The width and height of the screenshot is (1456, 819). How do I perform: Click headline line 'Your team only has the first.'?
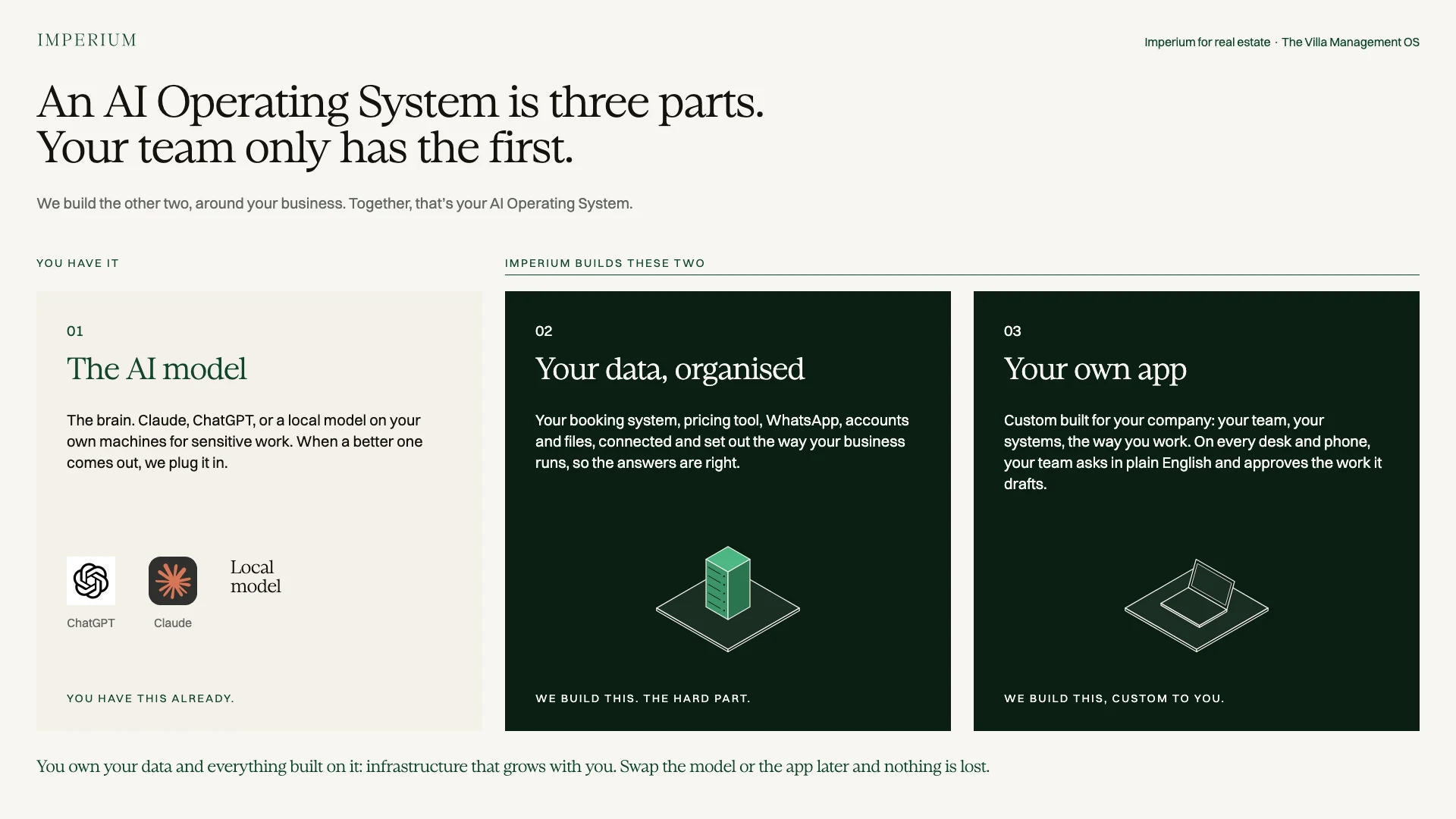[305, 148]
